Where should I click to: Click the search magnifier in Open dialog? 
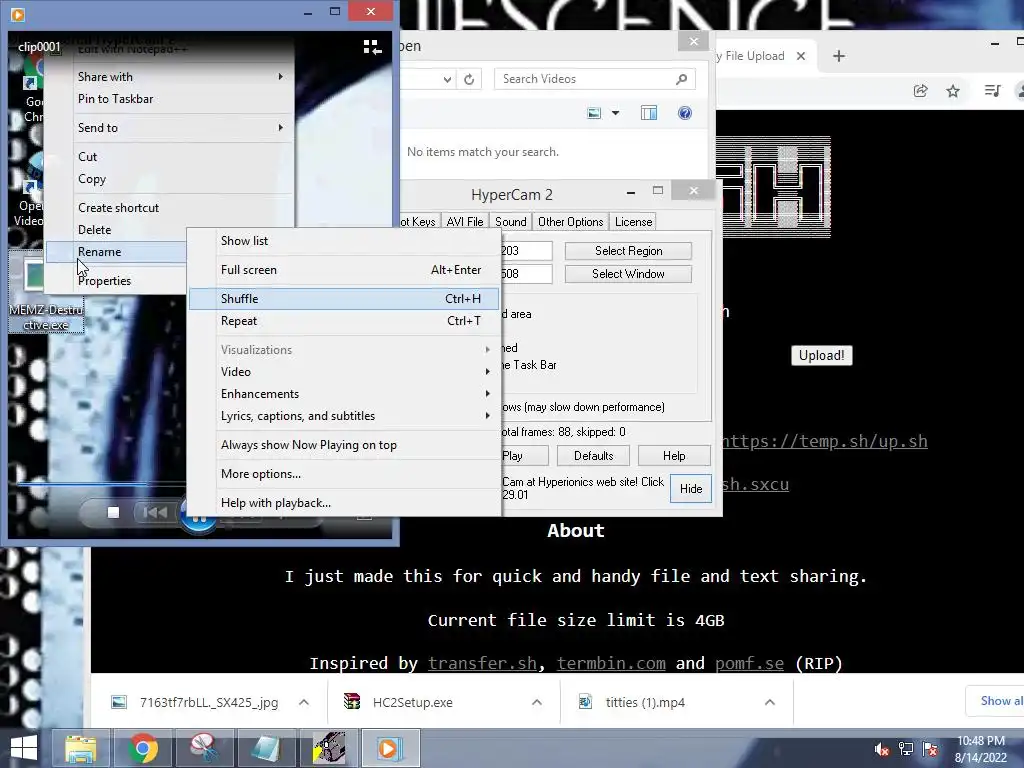[681, 79]
